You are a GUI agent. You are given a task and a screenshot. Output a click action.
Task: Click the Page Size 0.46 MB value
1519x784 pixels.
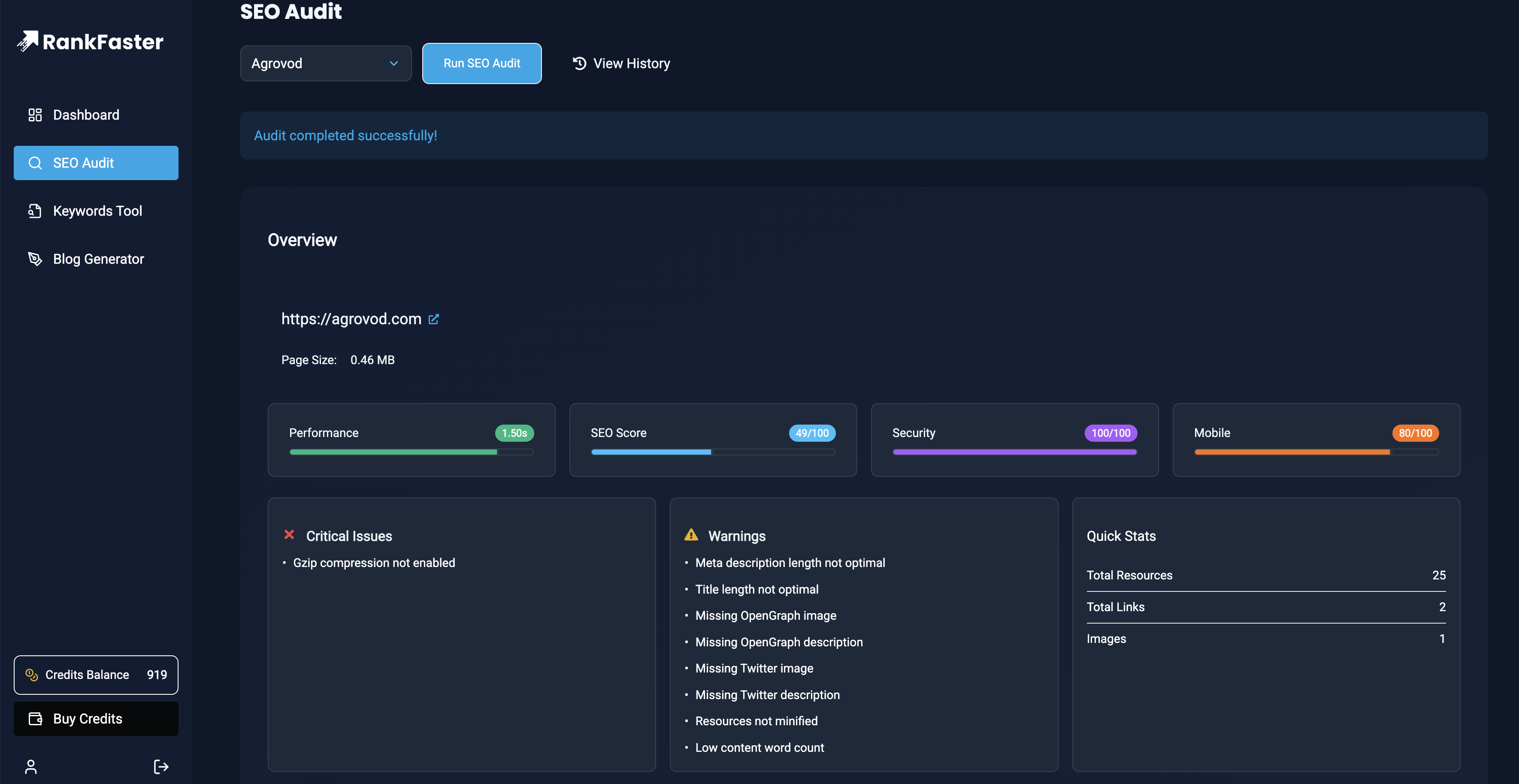click(x=373, y=360)
